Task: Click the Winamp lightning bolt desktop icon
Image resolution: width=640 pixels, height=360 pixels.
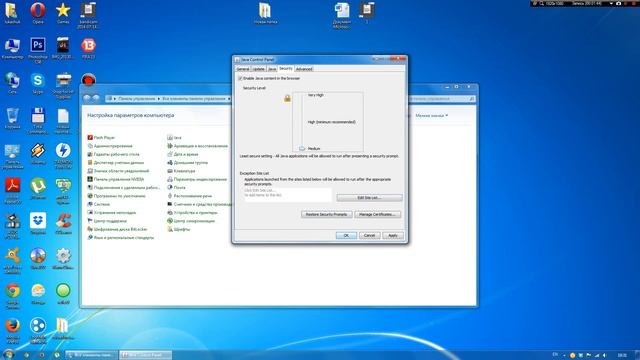Action: [x=38, y=151]
